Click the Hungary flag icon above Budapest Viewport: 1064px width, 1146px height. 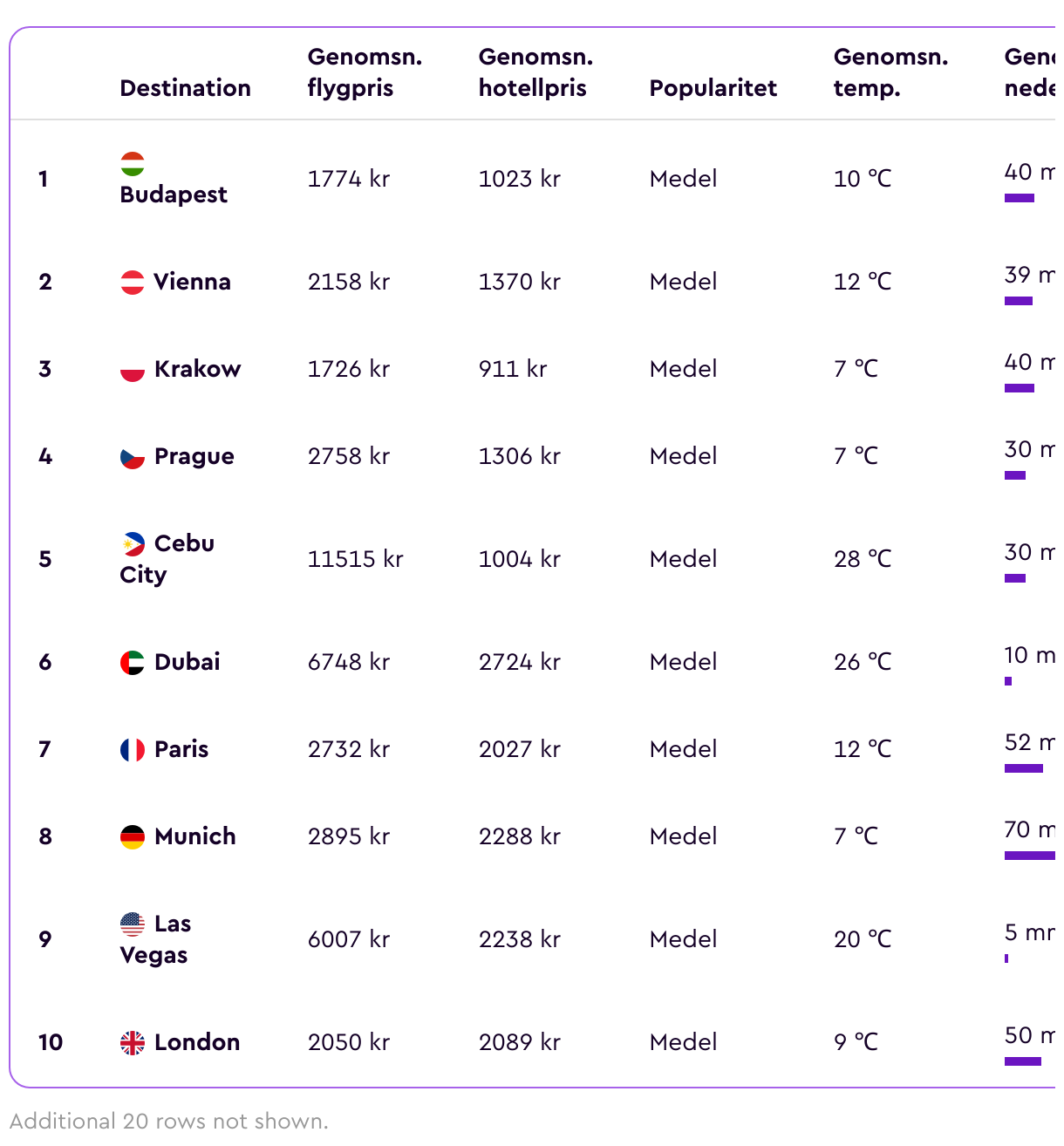pos(133,163)
